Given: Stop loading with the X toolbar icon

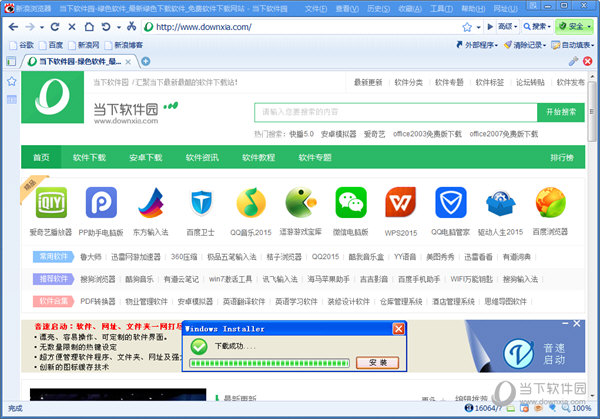Looking at the screenshot, I should point(72,27).
